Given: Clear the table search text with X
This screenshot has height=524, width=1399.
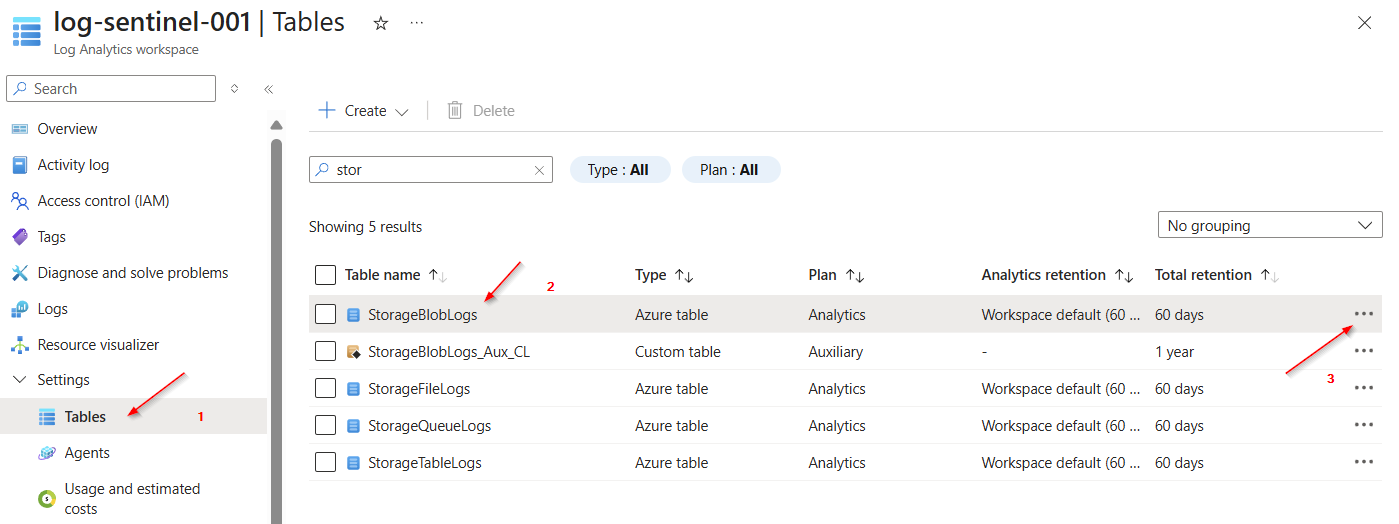Looking at the screenshot, I should point(539,171).
